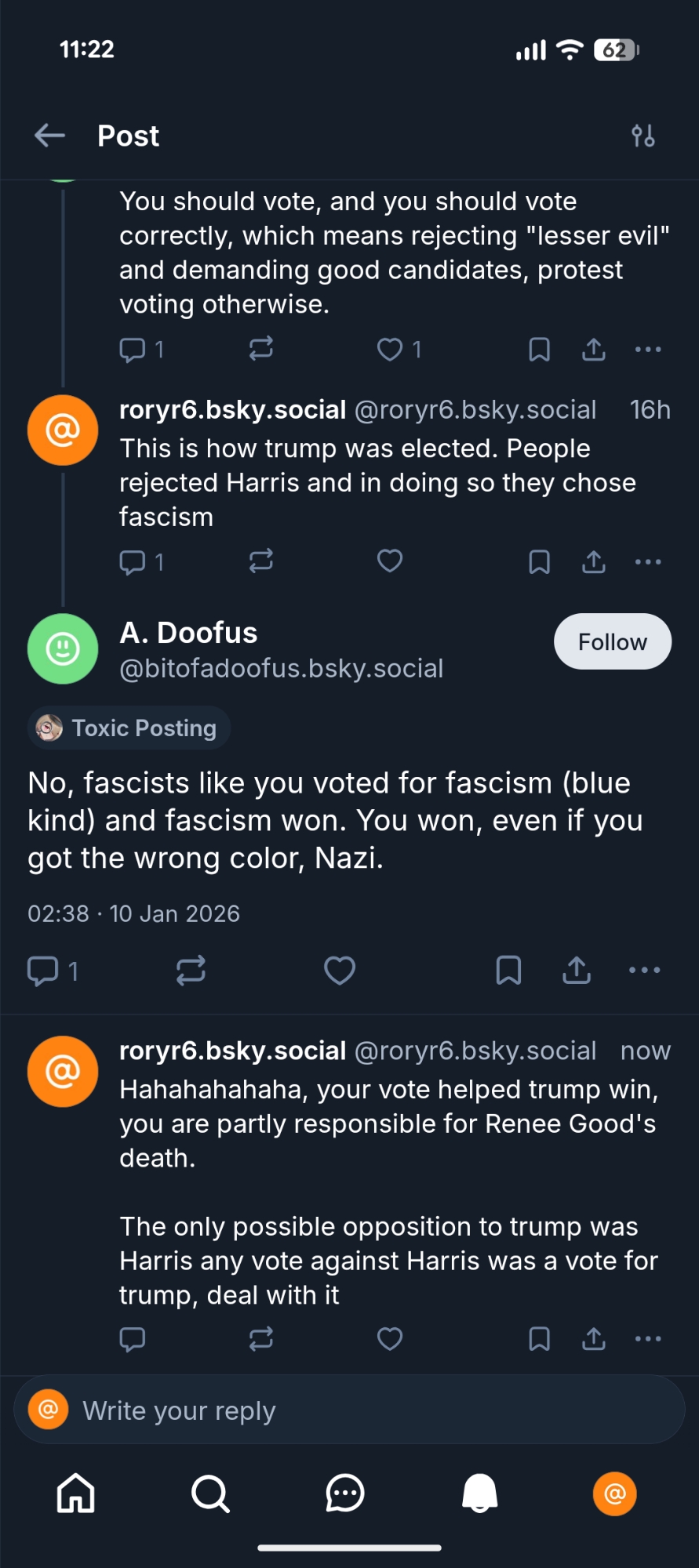Tap the Write your reply field
Viewport: 699px width, 1568px height.
click(x=349, y=1410)
